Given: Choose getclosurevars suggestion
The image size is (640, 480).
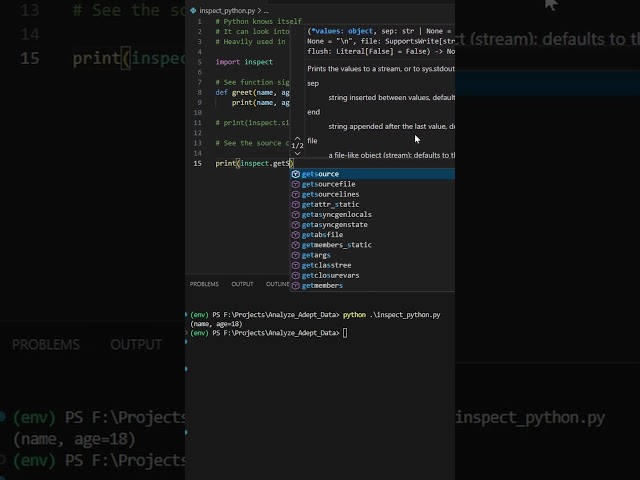Looking at the screenshot, I should coord(373,276).
